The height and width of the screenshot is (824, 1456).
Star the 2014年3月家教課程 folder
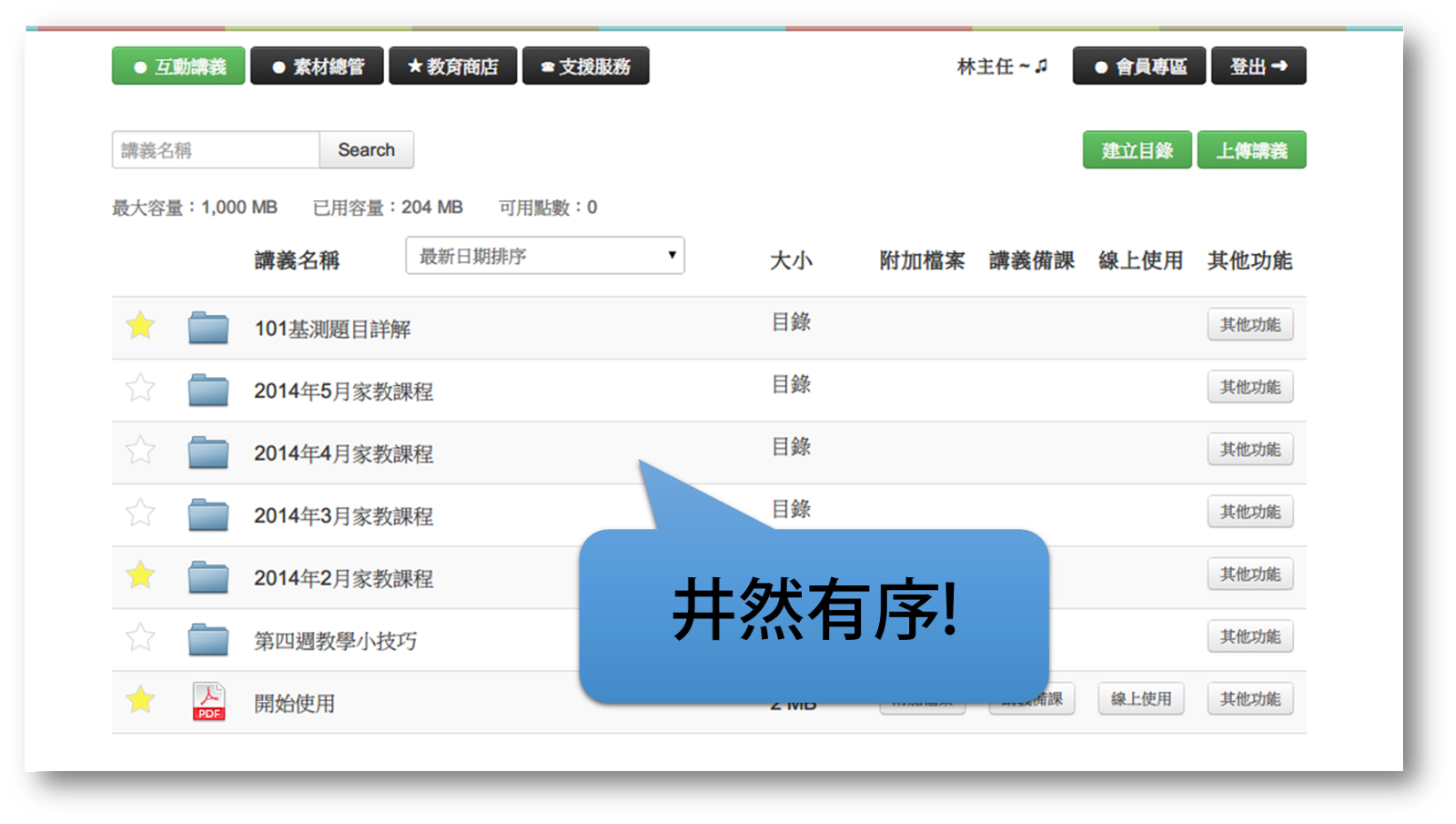tap(140, 513)
